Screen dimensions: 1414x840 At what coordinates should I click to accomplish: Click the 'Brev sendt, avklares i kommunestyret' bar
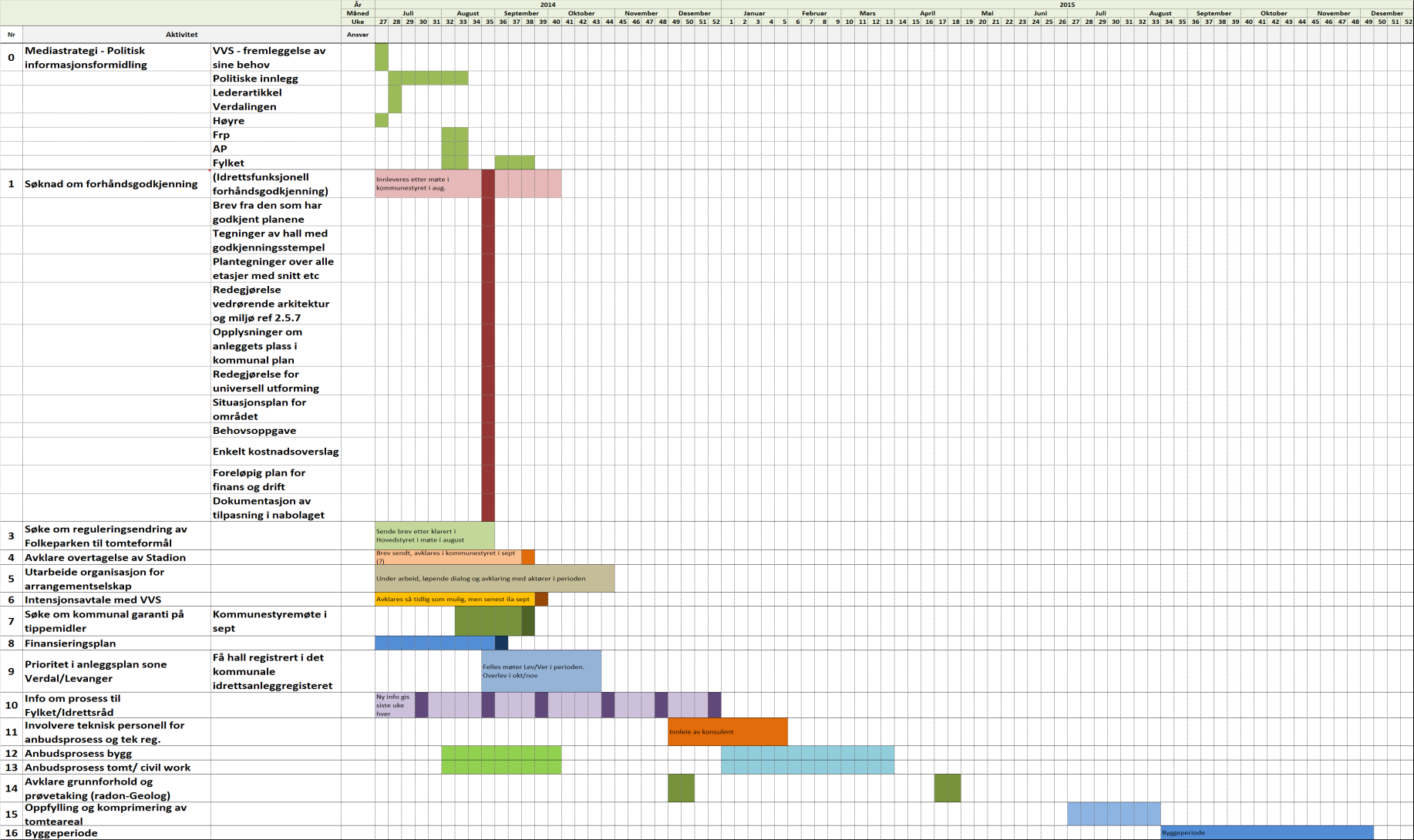(x=448, y=557)
